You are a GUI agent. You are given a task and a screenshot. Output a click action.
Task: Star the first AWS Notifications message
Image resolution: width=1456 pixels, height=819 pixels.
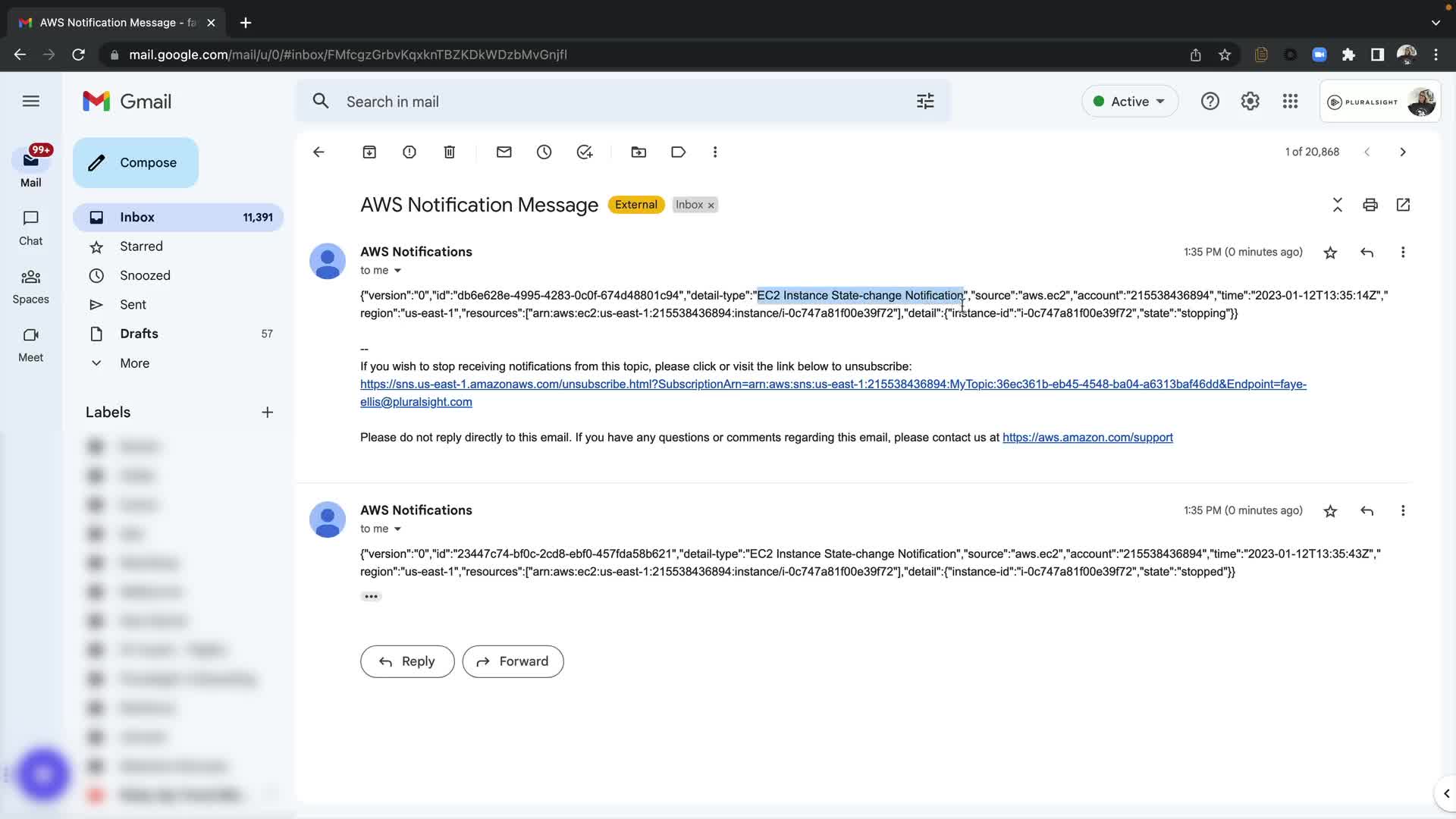pos(1330,253)
